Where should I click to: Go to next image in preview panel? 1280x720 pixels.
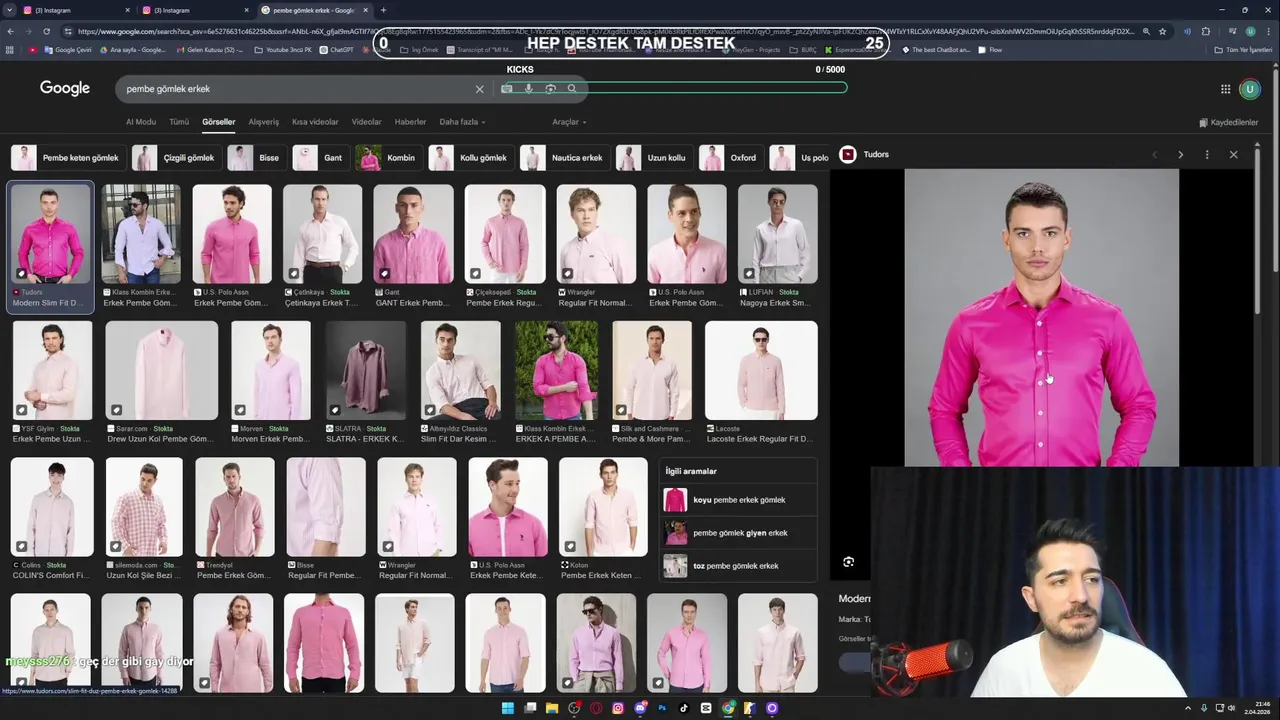[1180, 155]
